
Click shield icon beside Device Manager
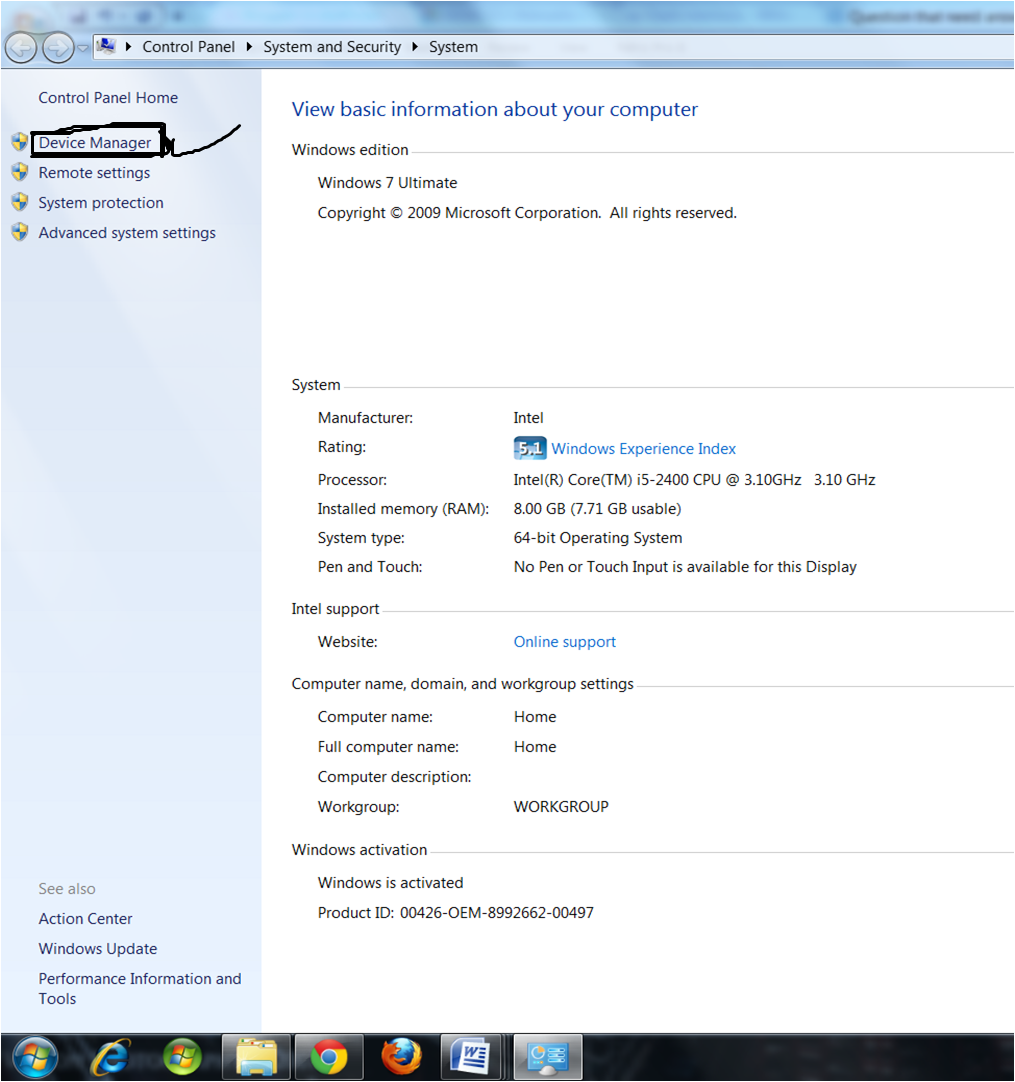click(x=20, y=142)
